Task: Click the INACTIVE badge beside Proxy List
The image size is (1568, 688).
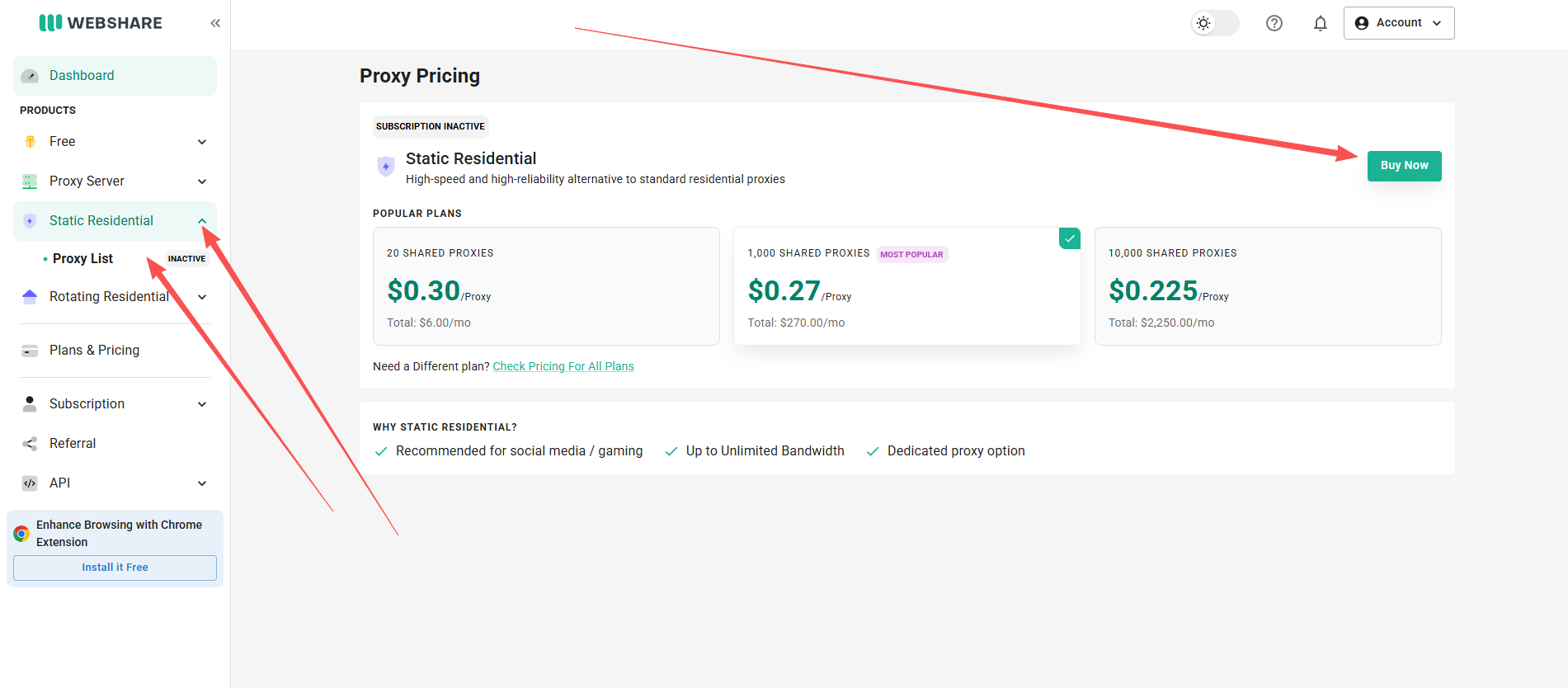Action: click(x=186, y=259)
